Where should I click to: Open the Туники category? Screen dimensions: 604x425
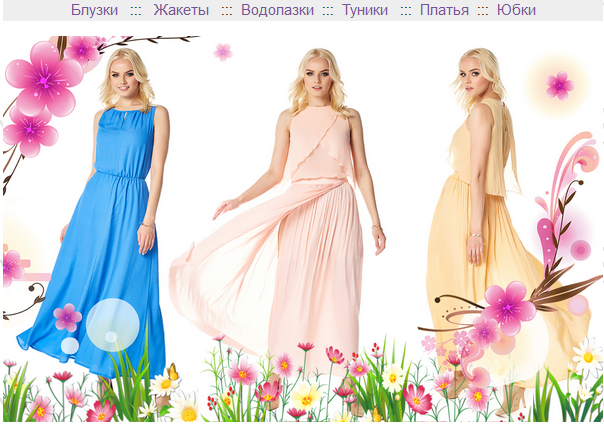coord(365,10)
